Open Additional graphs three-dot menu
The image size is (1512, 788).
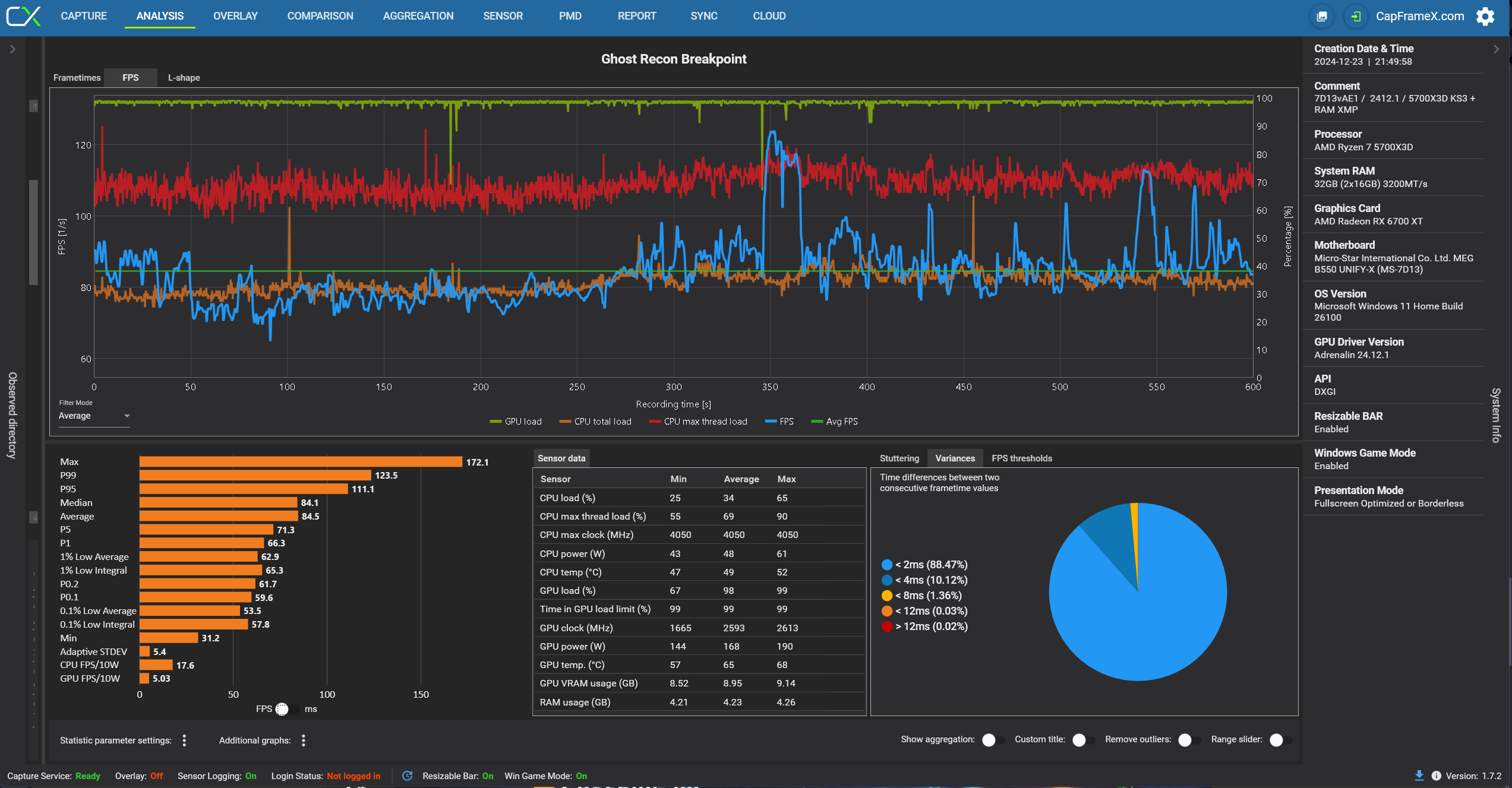[x=304, y=740]
